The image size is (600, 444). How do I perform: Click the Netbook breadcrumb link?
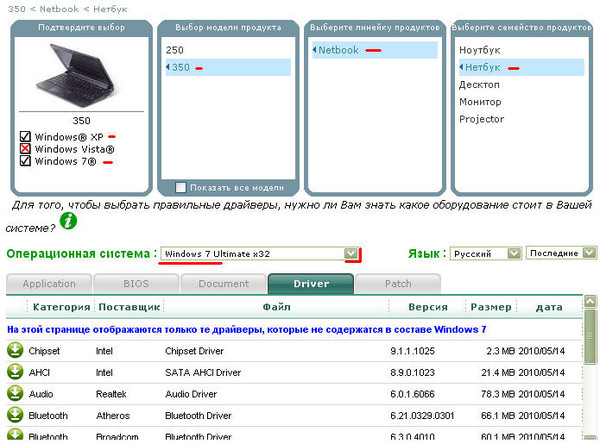pyautogui.click(x=59, y=9)
